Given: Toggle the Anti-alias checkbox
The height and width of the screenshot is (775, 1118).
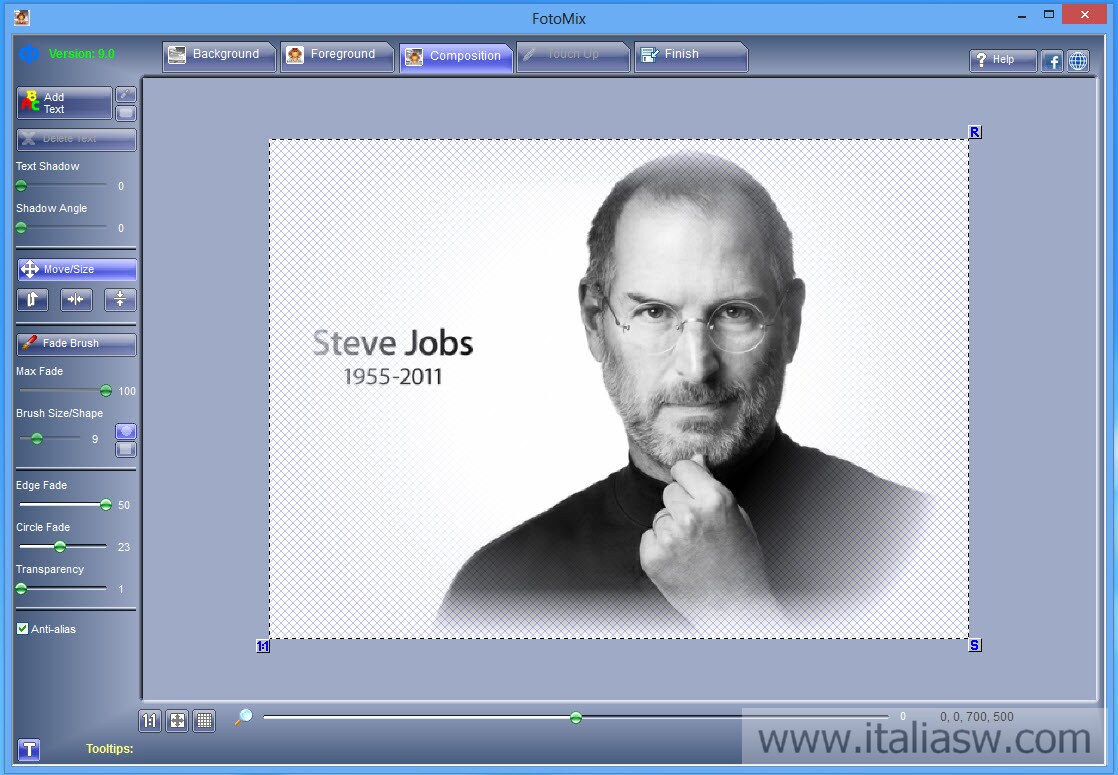Looking at the screenshot, I should pos(23,629).
